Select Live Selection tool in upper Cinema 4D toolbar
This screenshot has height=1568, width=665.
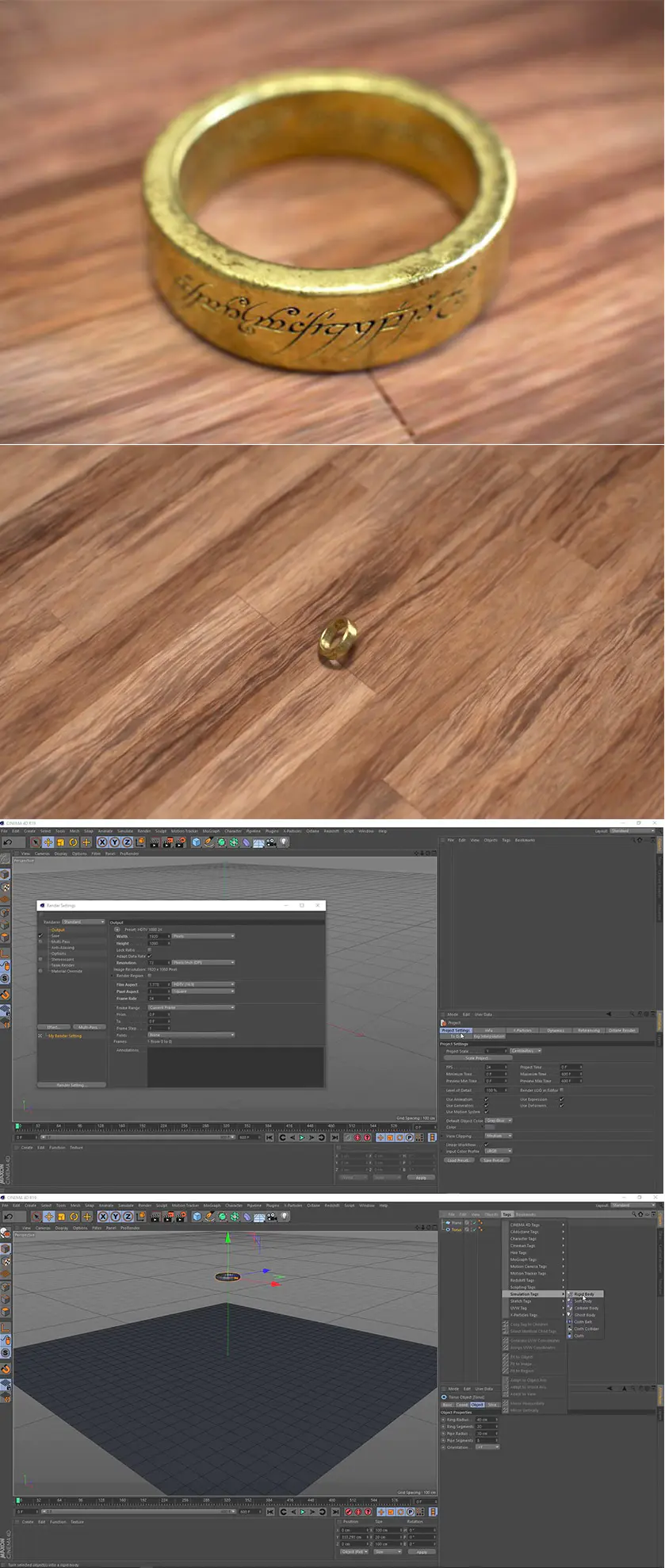[x=36, y=842]
